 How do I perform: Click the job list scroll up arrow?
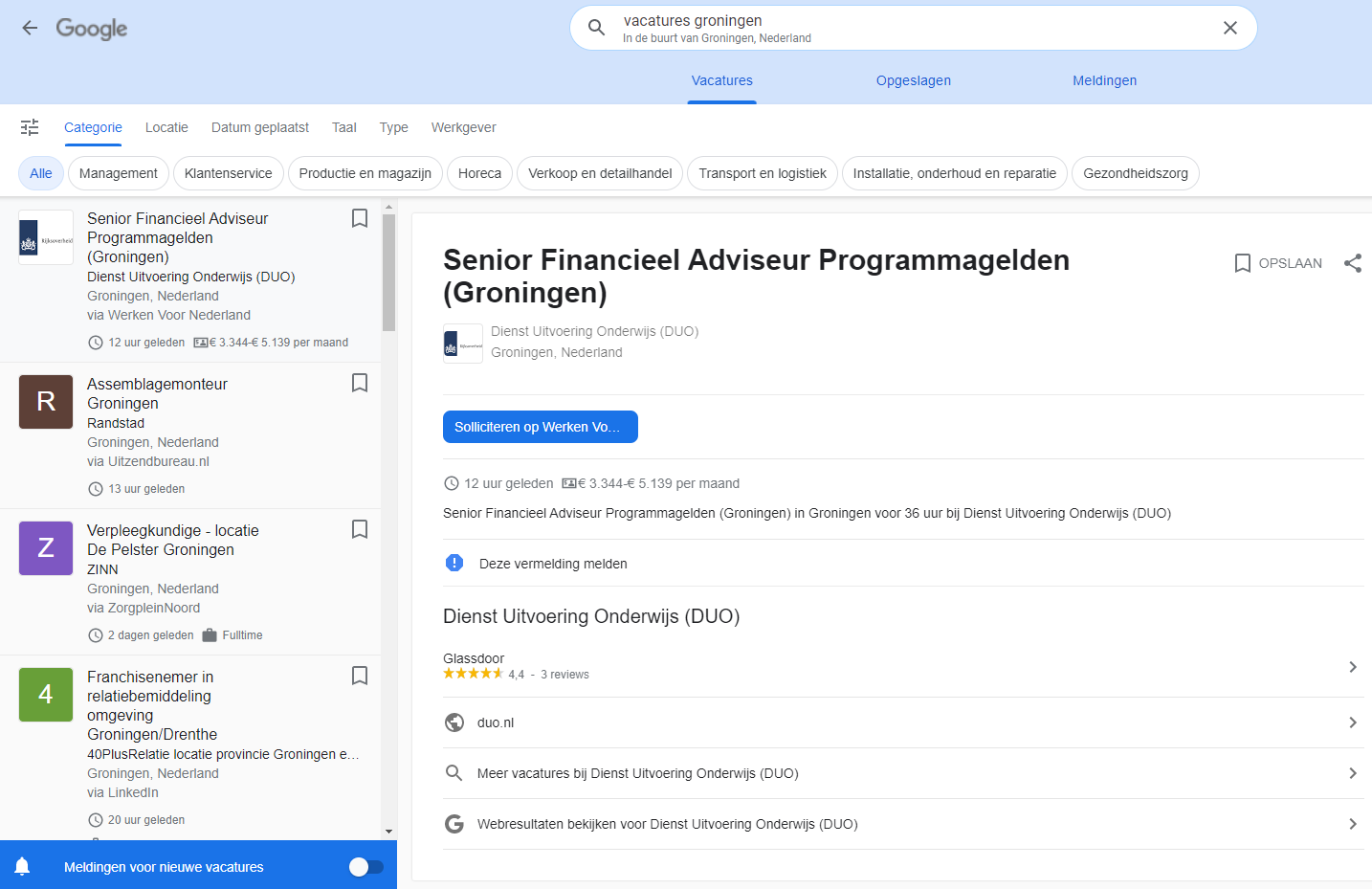click(388, 207)
